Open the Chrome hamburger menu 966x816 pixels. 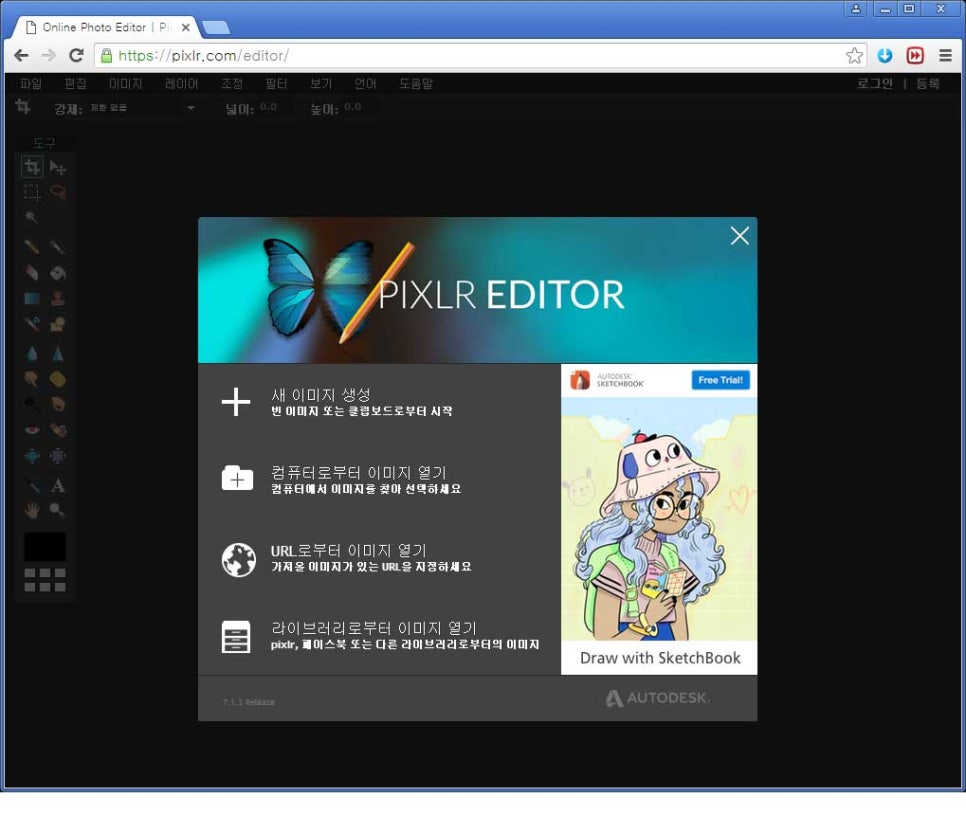(x=945, y=55)
